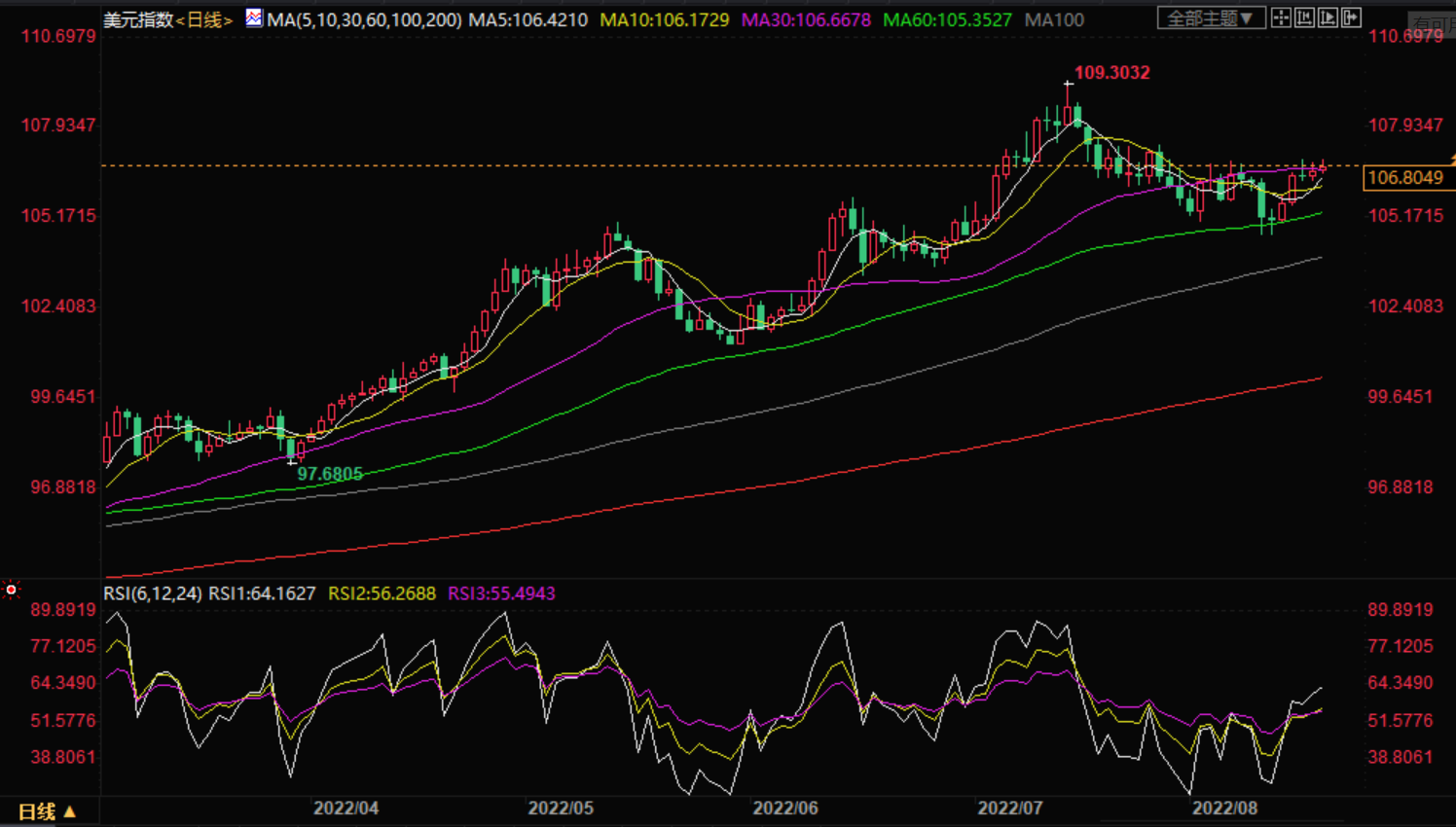This screenshot has width=1456, height=827.
Task: Click the MA indicator chart icon
Action: [x=253, y=18]
